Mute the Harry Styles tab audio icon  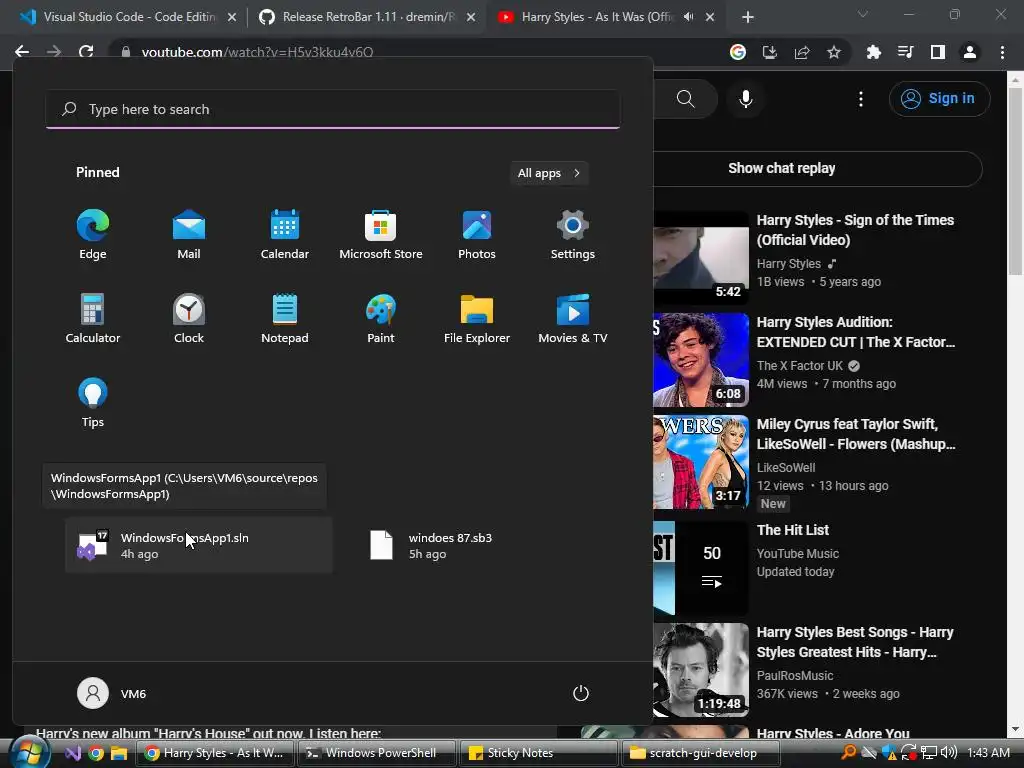(688, 17)
